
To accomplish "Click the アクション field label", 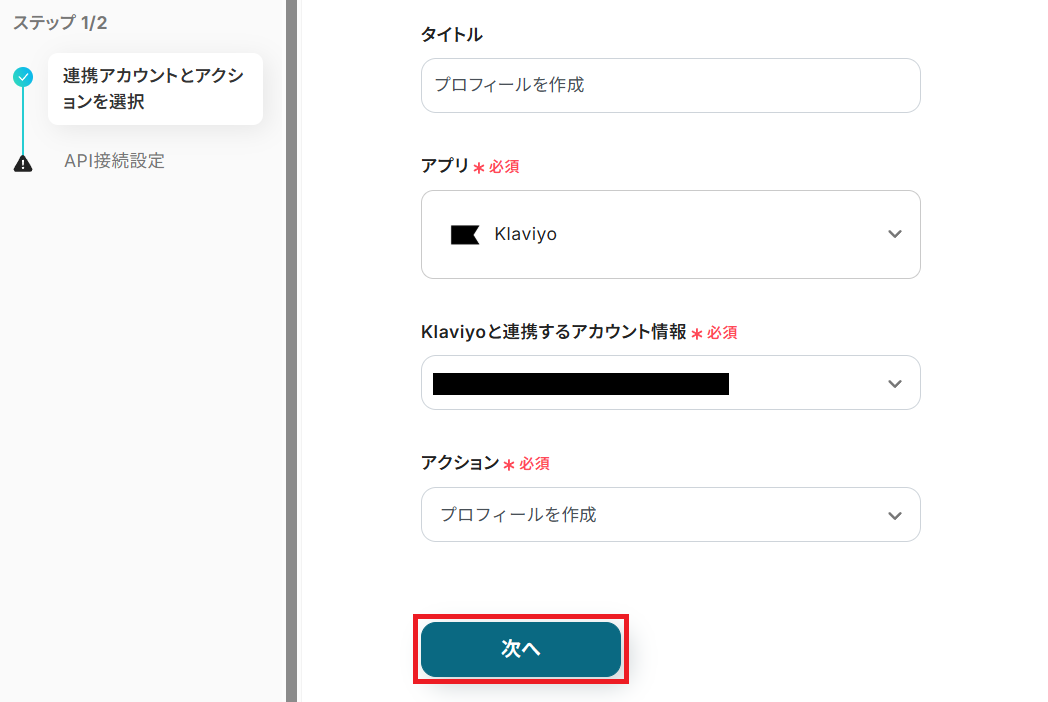I will 460,463.
